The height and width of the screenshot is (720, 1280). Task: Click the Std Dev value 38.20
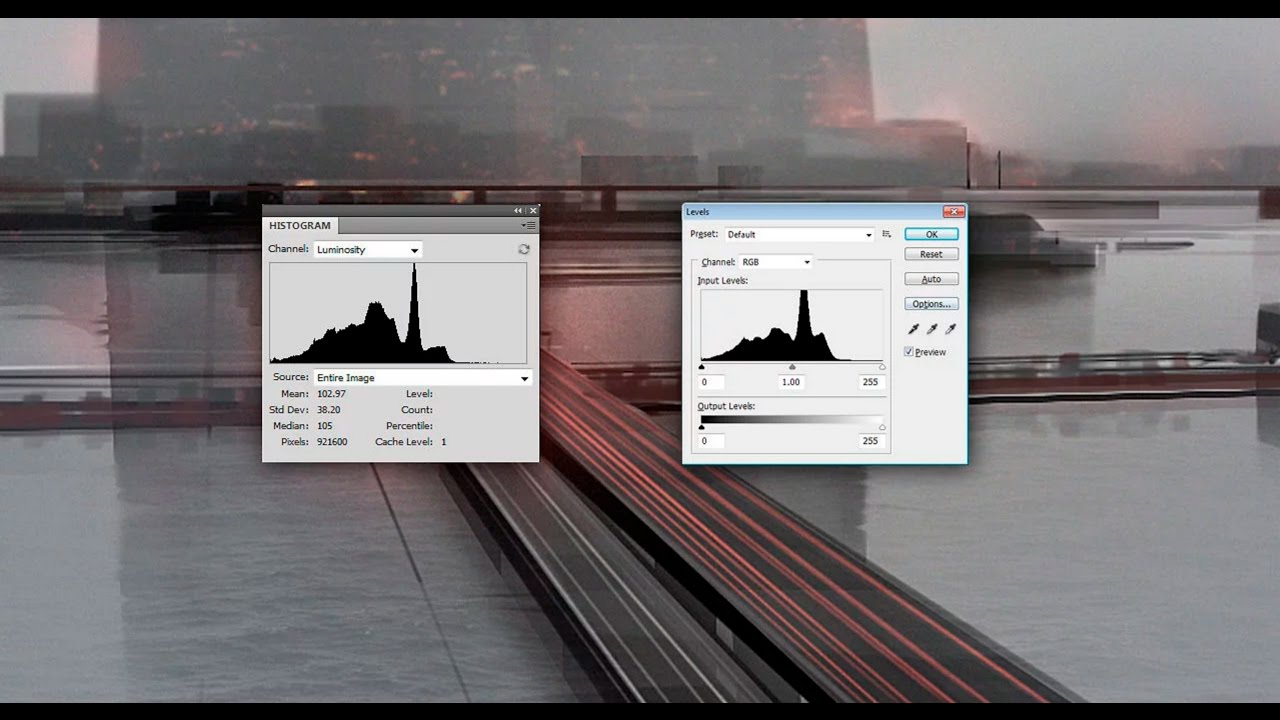point(328,410)
